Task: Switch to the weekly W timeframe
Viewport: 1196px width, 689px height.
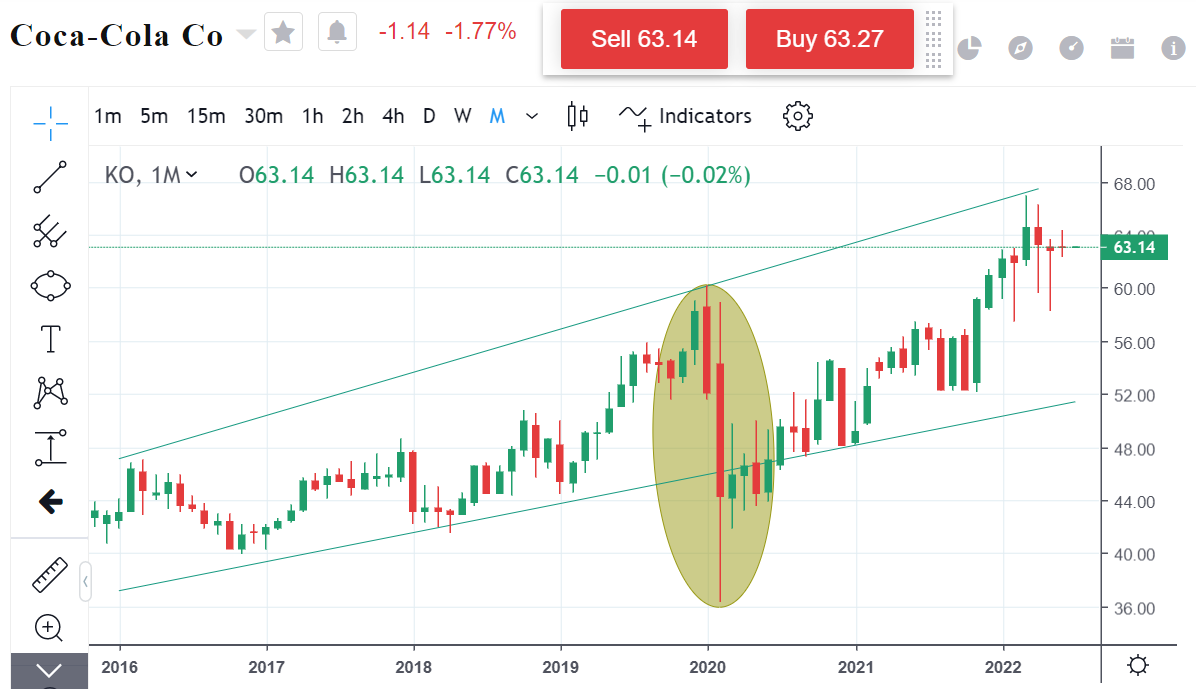Action: 462,116
